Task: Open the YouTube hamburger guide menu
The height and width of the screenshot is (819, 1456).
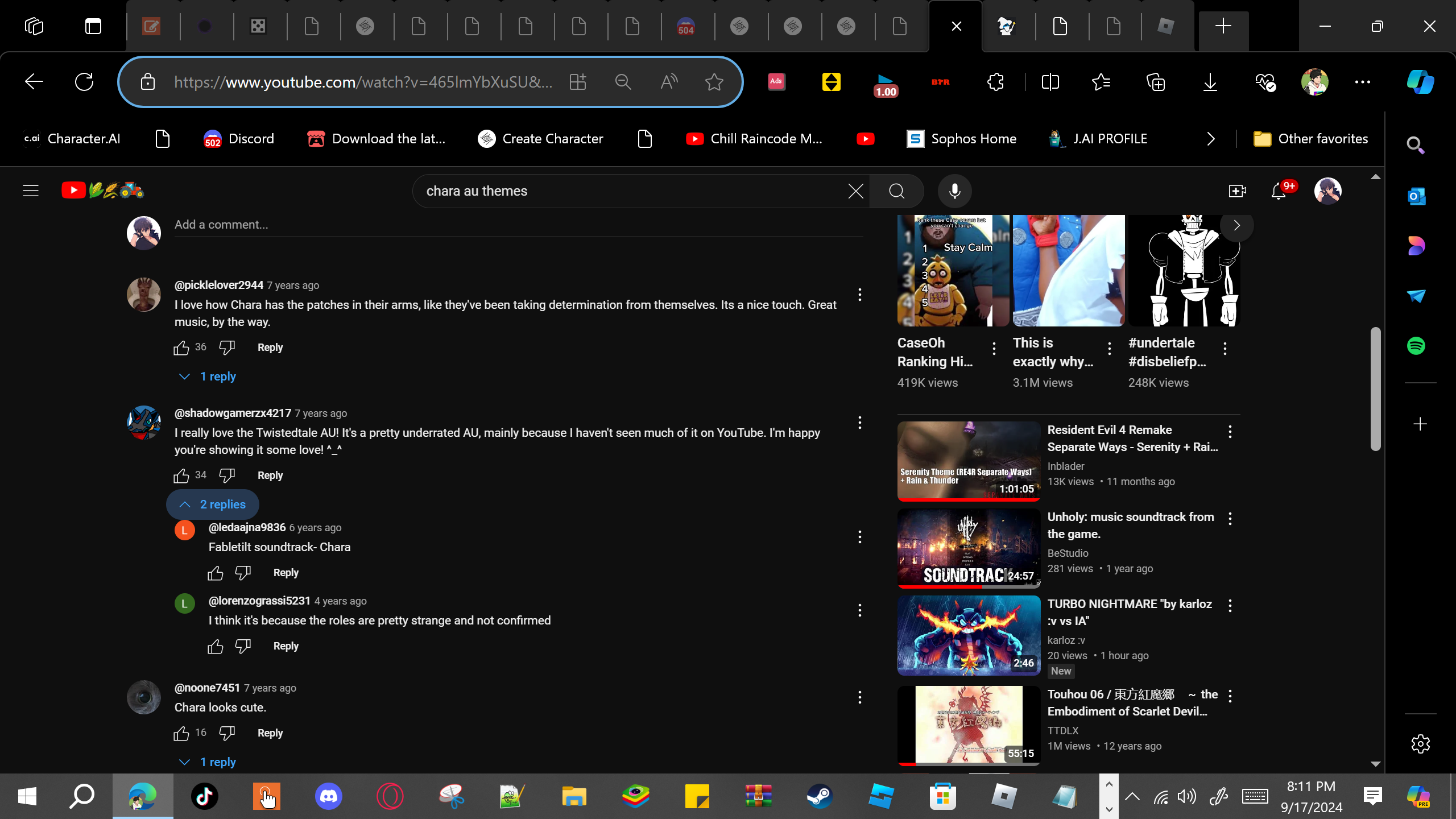Action: pos(31,191)
